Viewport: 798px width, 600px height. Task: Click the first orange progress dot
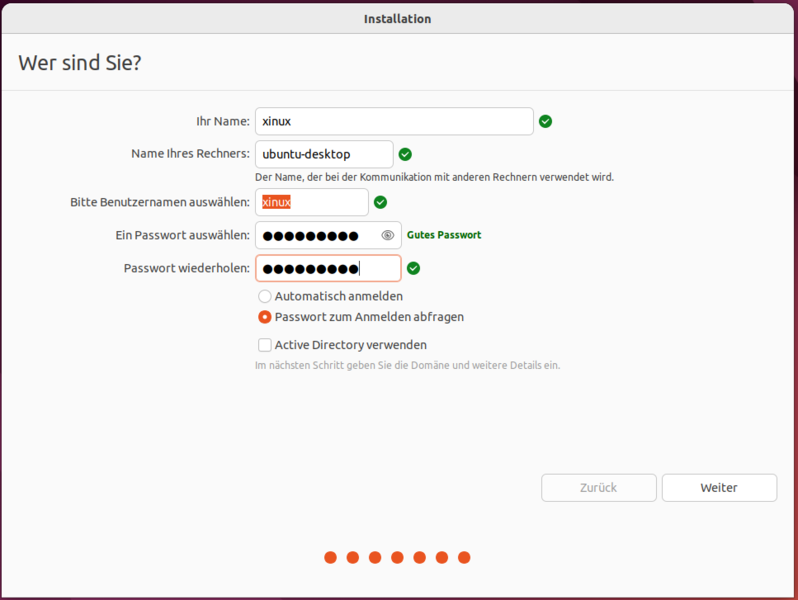(x=331, y=558)
